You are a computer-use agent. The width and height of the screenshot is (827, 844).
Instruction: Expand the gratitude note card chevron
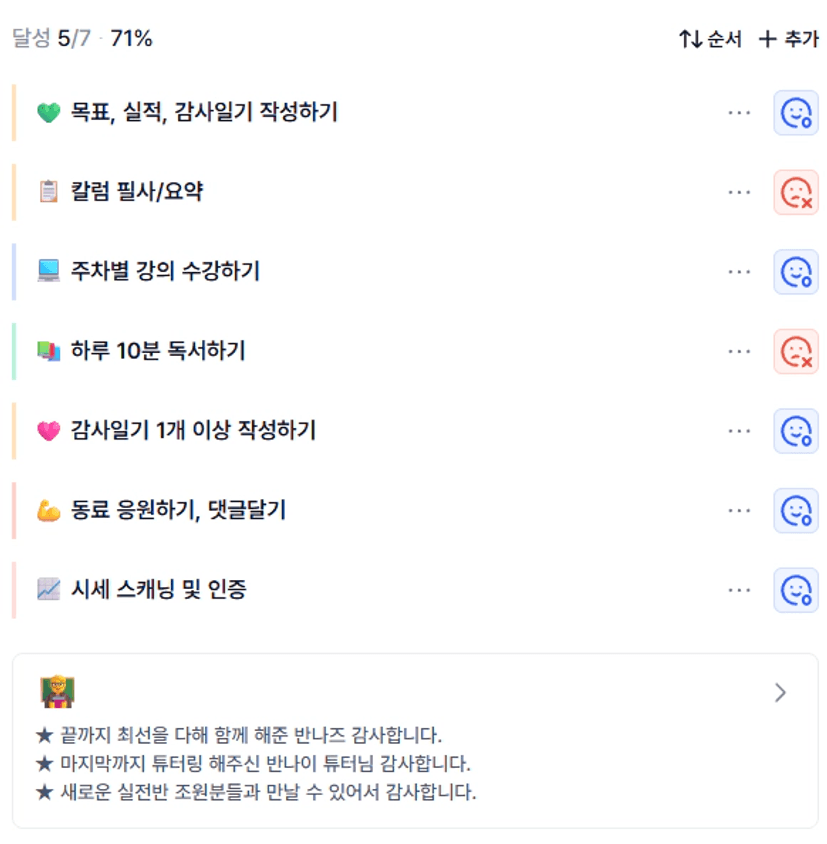coord(781,693)
